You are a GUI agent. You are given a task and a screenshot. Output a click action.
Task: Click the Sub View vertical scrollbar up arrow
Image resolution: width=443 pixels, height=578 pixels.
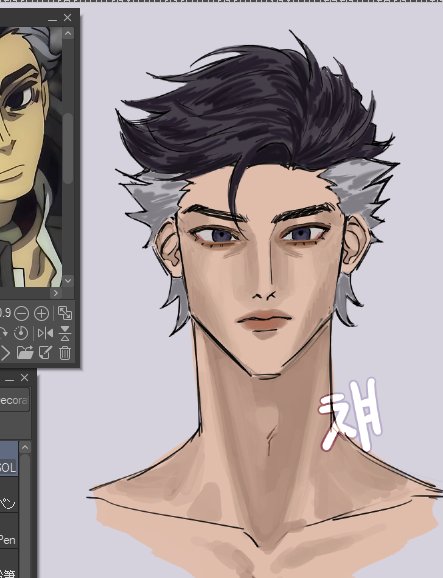(x=68, y=34)
